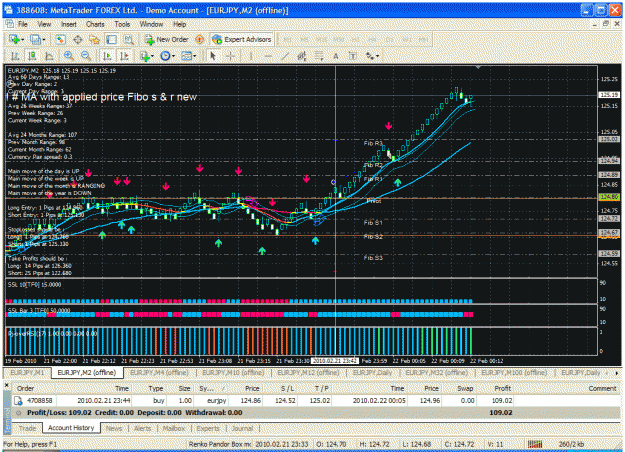
Task: Select the Equidistant Channel tool
Action: [x=302, y=56]
